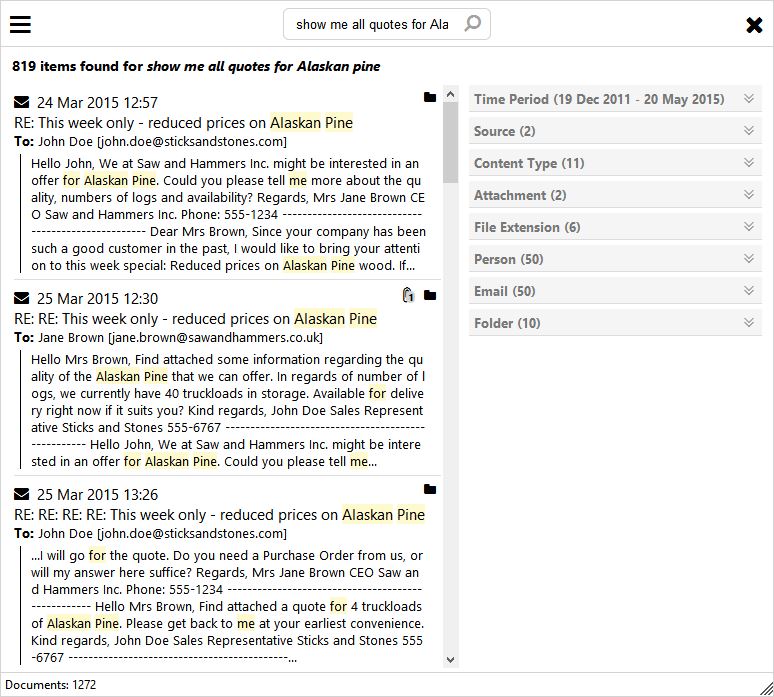Click the results list scrollbar thumb
This screenshot has width=774, height=697.
click(450, 143)
